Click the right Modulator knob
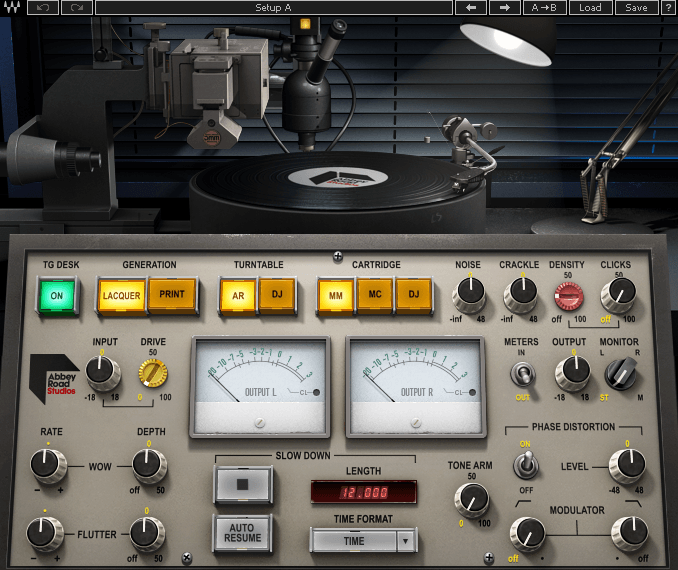The height and width of the screenshot is (570, 678). pos(629,535)
